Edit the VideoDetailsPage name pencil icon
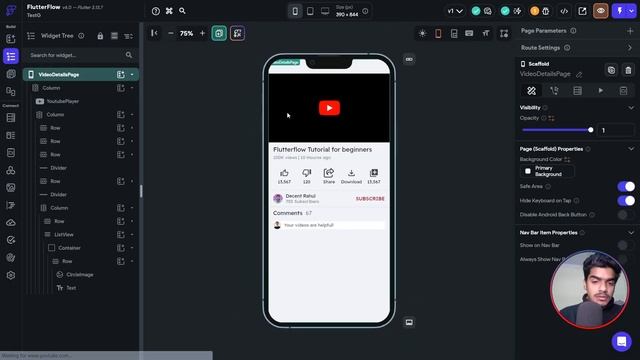640x360 pixels. click(x=579, y=75)
